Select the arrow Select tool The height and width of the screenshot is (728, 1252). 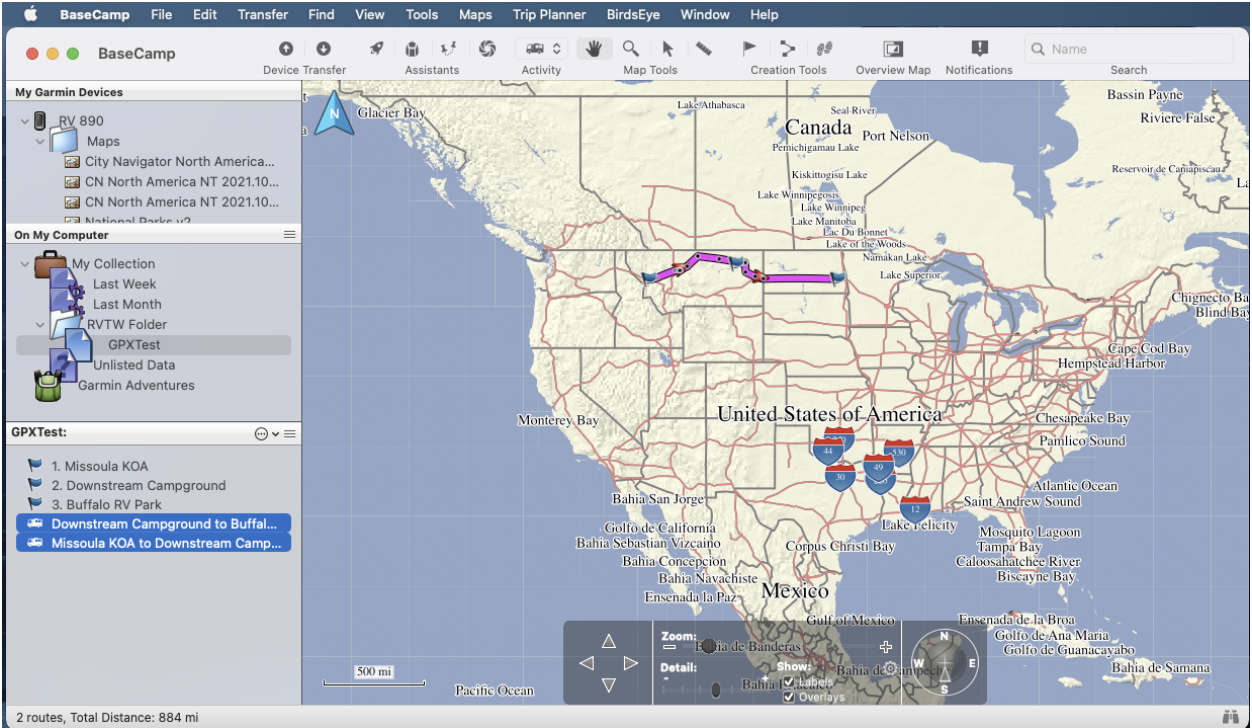point(668,48)
